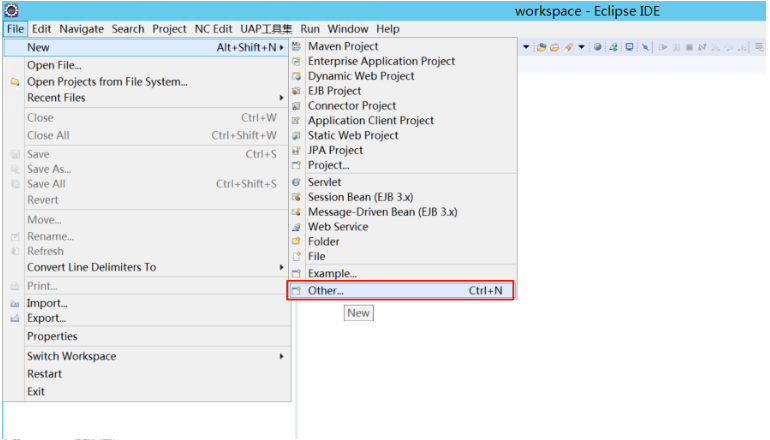The width and height of the screenshot is (770, 440).
Task: Click the Step Into toolbar icon
Action: (x=715, y=47)
